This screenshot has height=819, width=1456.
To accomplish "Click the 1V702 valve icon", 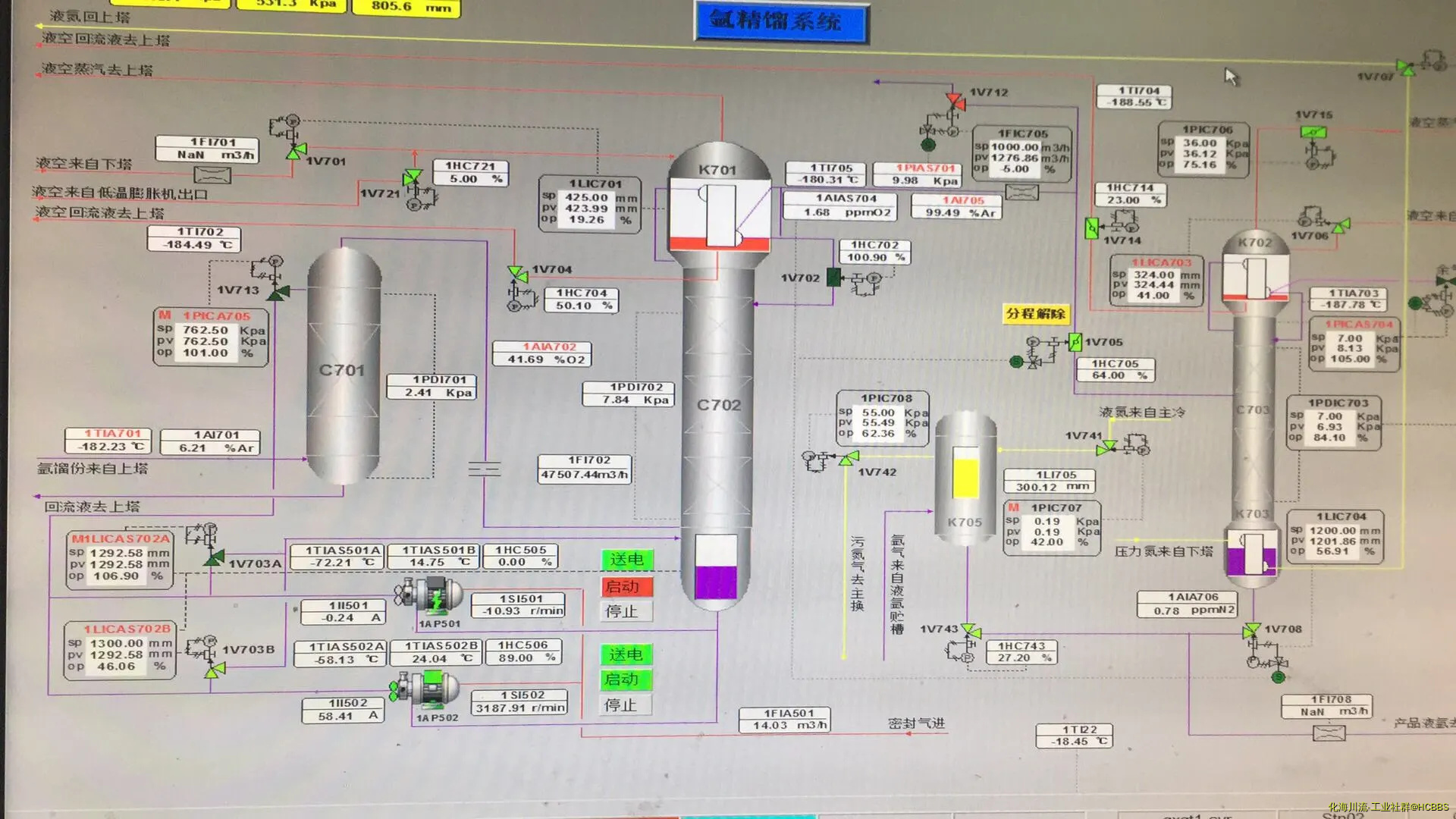I will (833, 278).
